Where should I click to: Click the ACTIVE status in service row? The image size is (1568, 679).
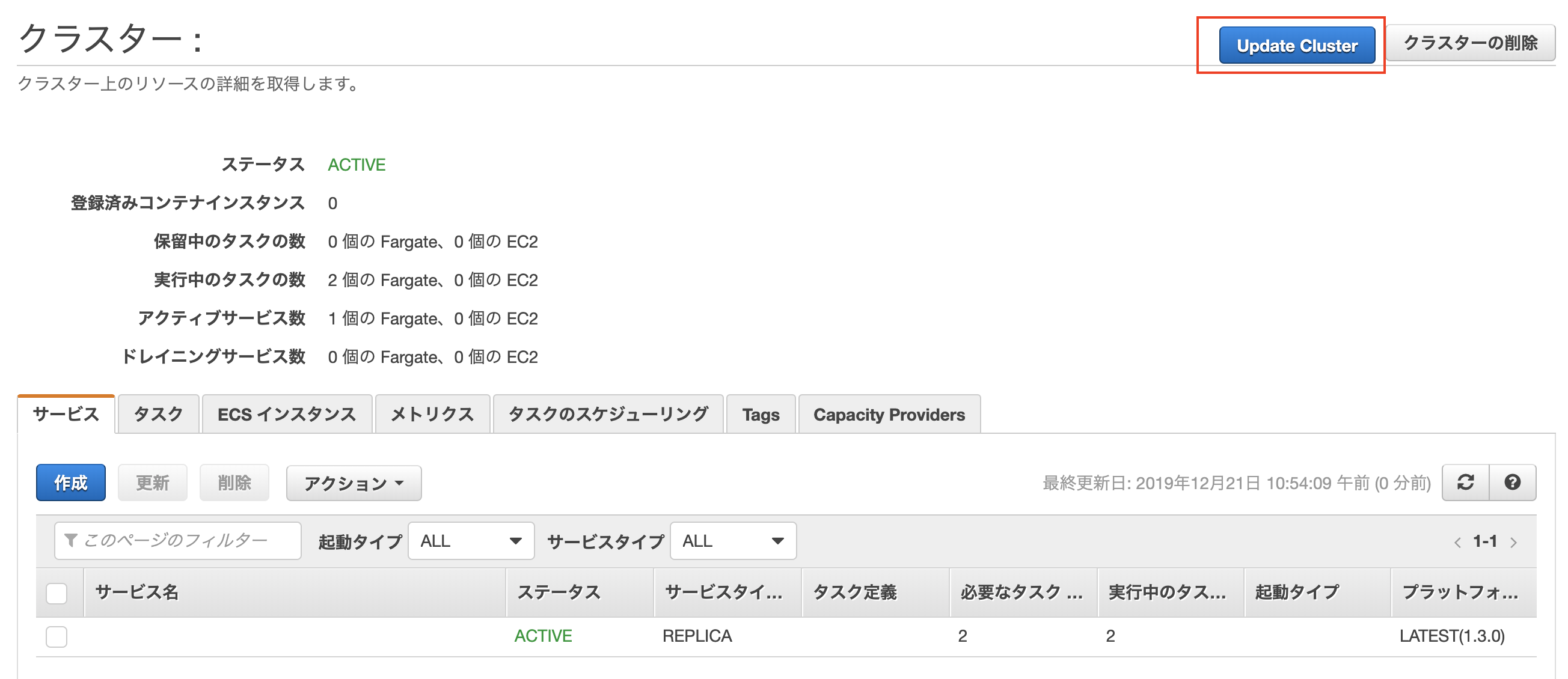(x=543, y=636)
